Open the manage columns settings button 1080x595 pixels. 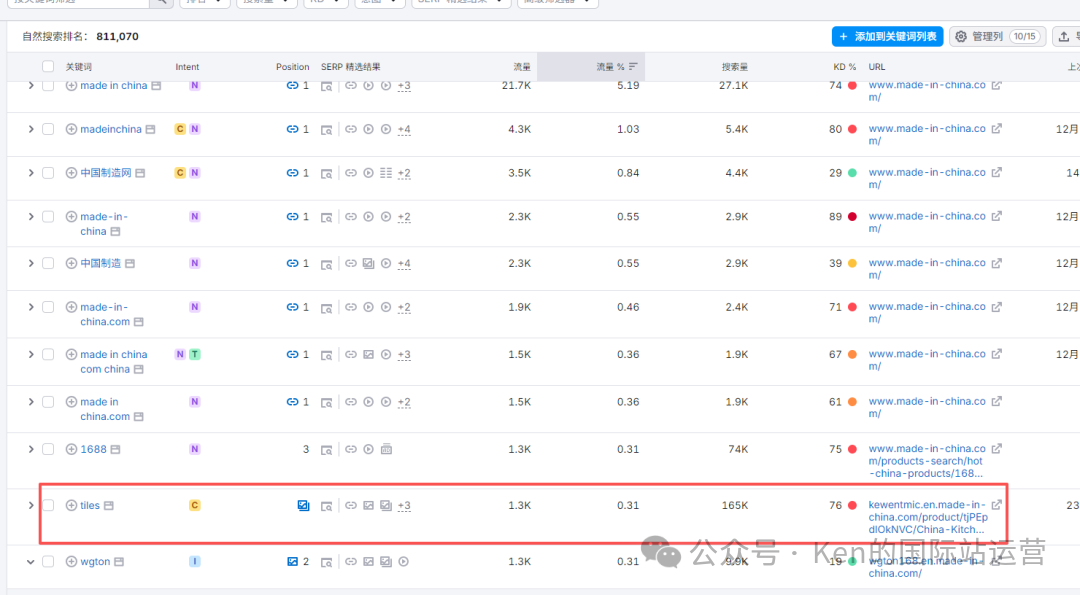[x=997, y=36]
